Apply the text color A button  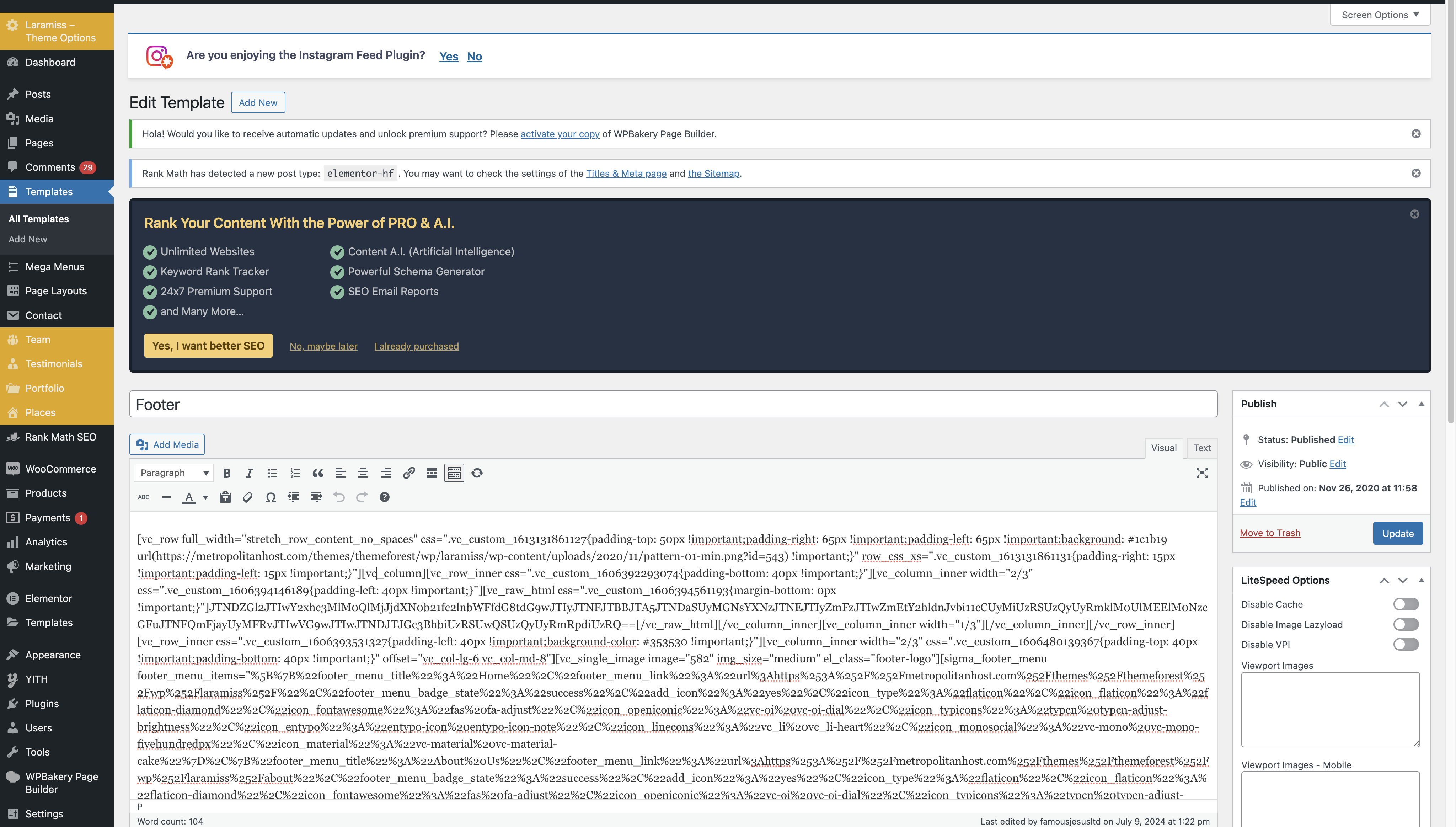189,497
